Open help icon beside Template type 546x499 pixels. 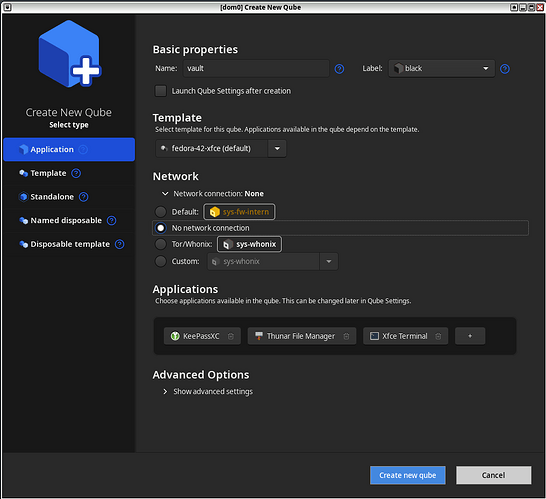[76, 173]
